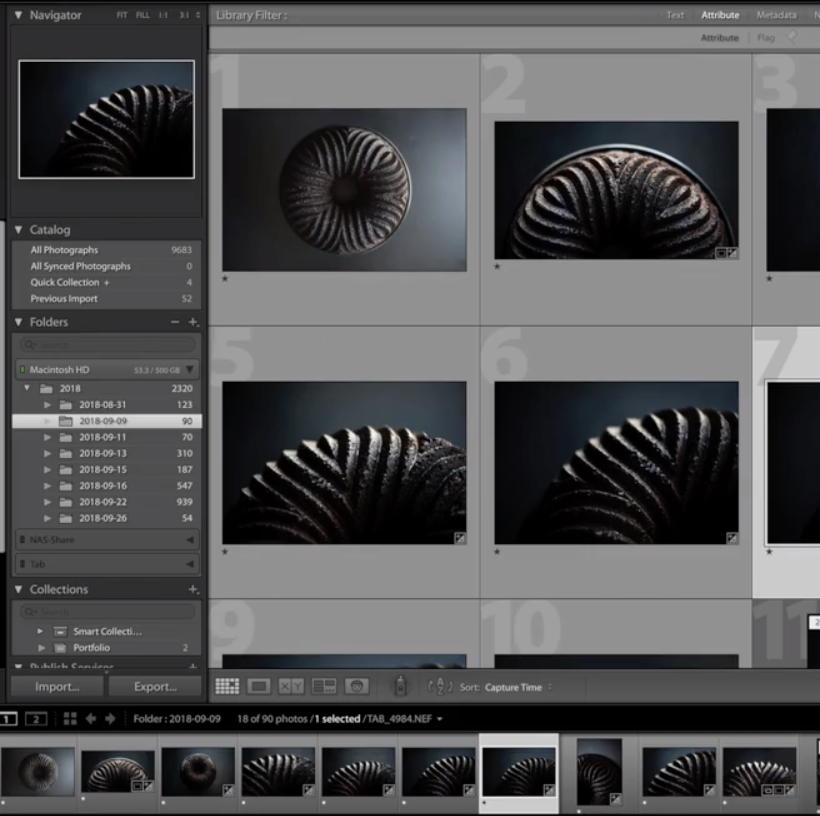The height and width of the screenshot is (816, 820).
Task: Collapse the 2018 folder tree
Action: tap(27, 388)
